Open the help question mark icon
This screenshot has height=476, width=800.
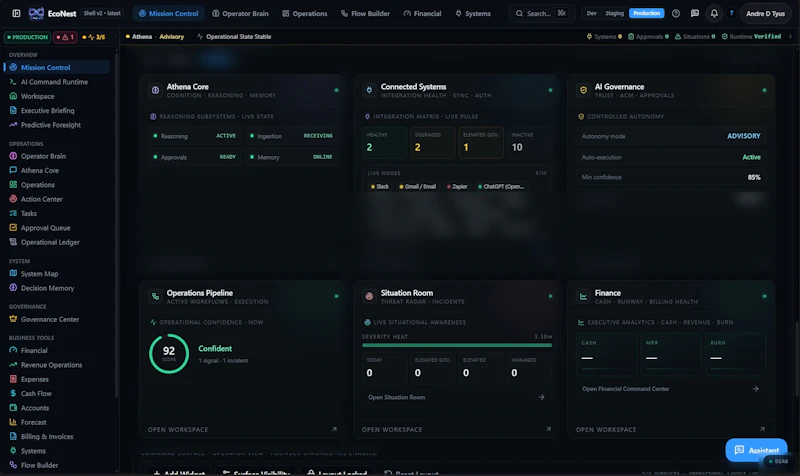point(676,13)
